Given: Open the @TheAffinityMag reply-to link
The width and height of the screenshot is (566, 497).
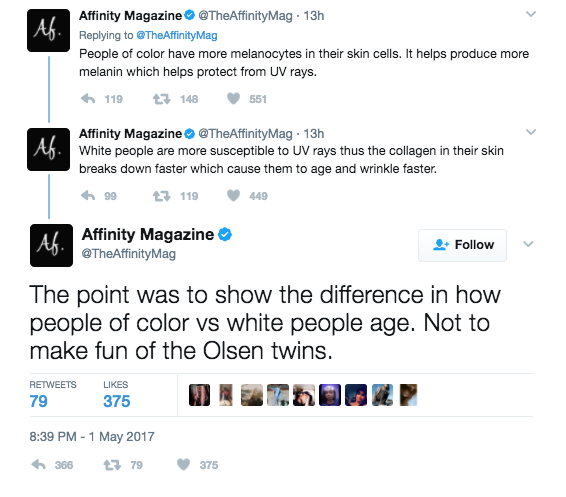Looking at the screenshot, I should pos(177,35).
